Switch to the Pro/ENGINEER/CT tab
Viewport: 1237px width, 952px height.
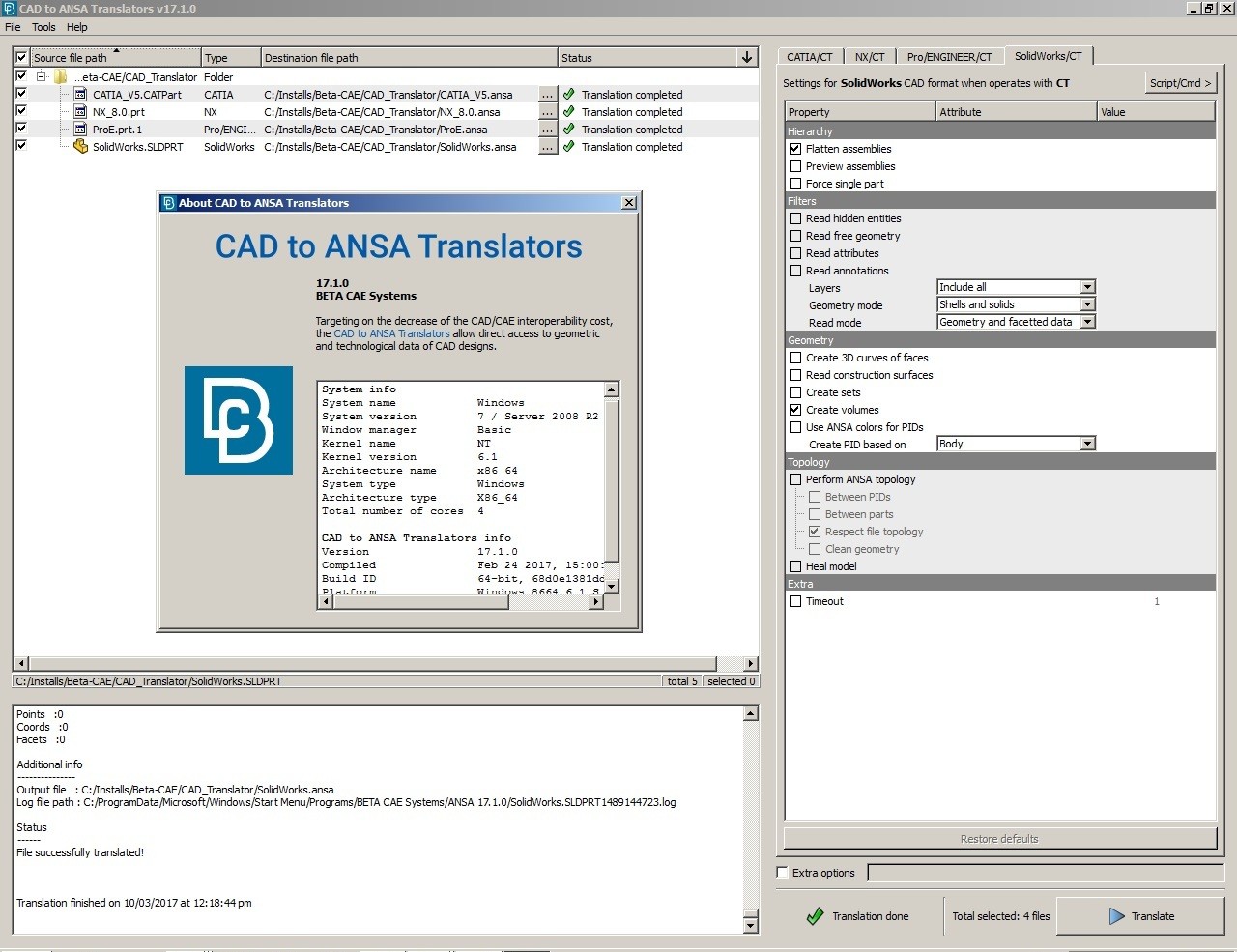click(949, 57)
